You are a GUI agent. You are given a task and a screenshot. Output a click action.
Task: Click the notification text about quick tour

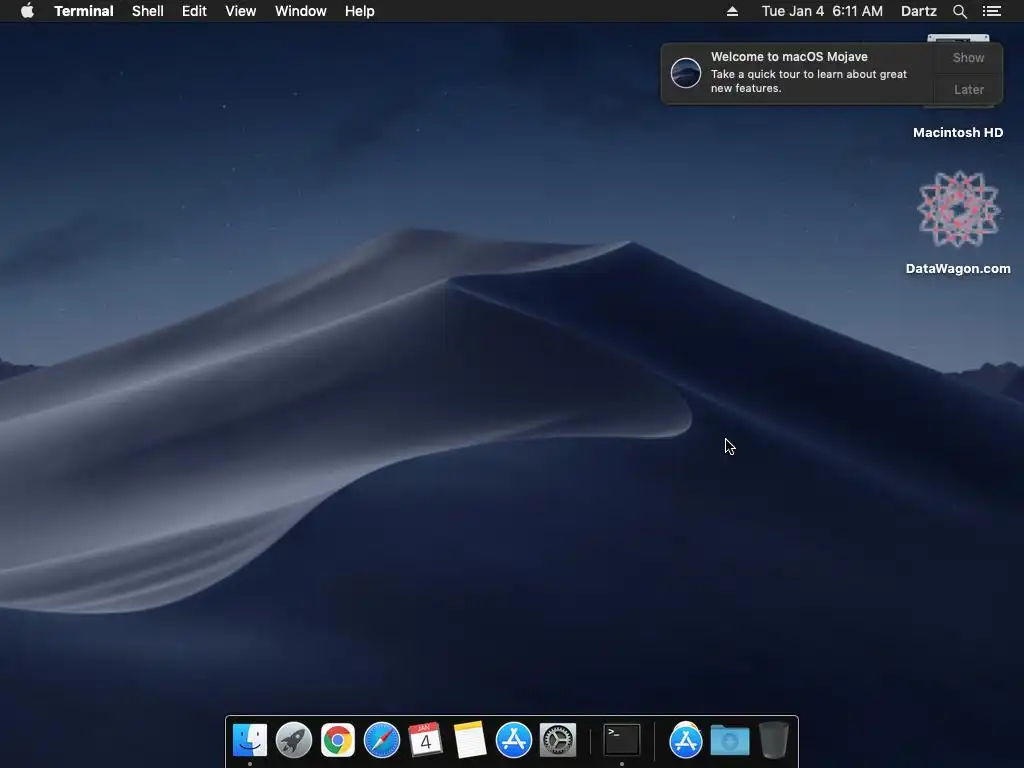pyautogui.click(x=808, y=81)
